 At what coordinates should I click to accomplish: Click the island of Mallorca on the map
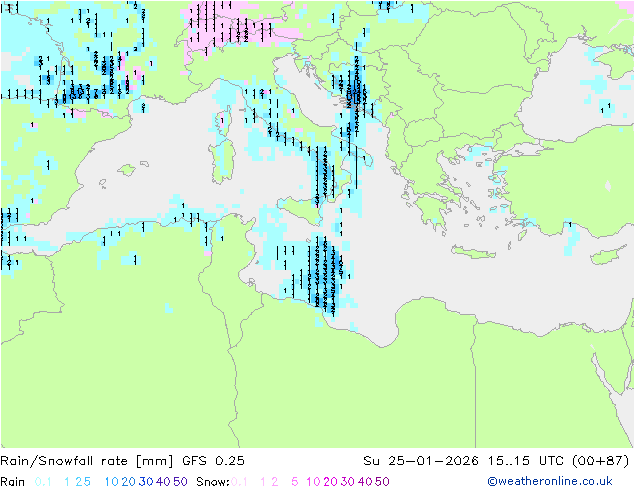pos(127,170)
